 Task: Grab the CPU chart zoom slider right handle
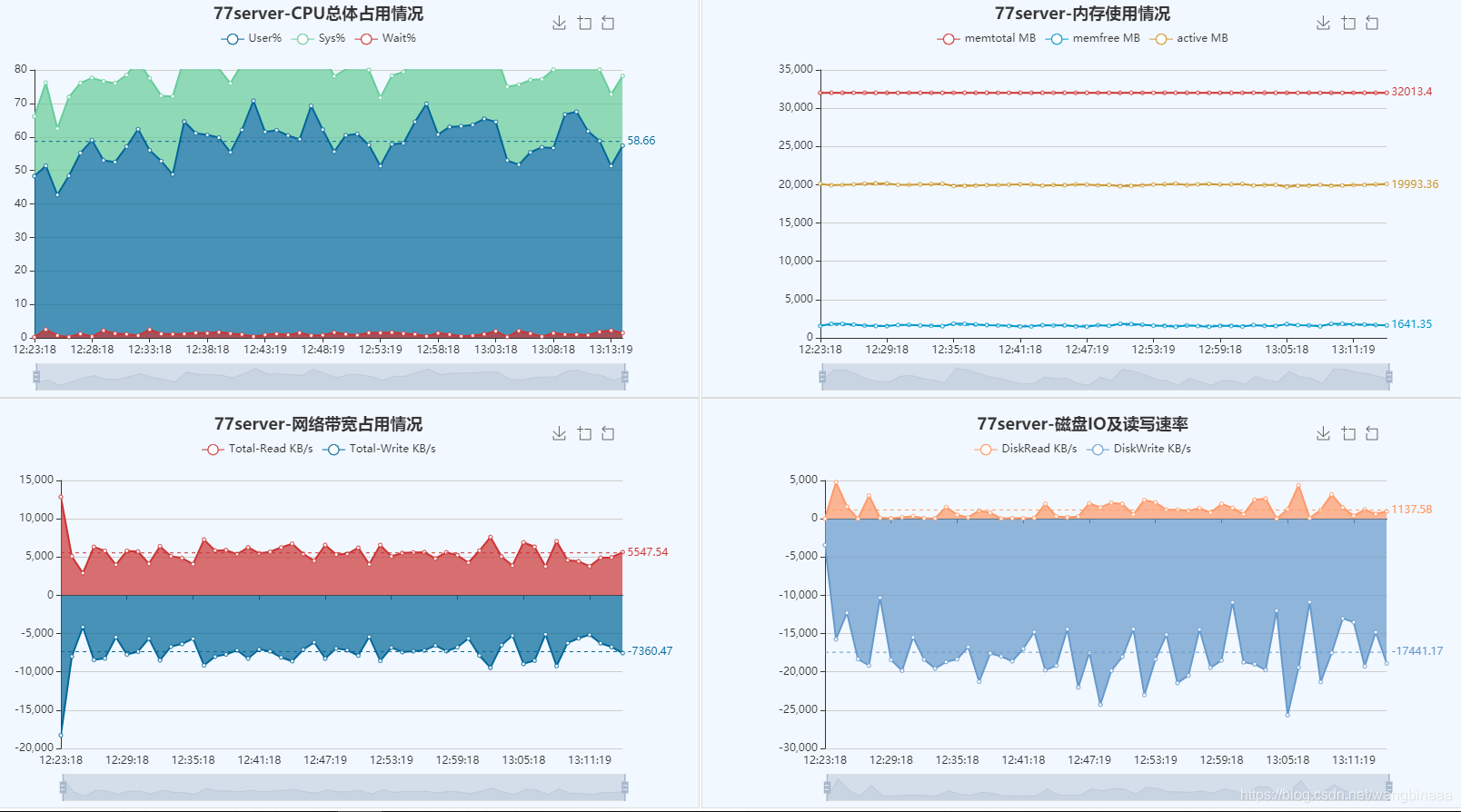[x=624, y=377]
